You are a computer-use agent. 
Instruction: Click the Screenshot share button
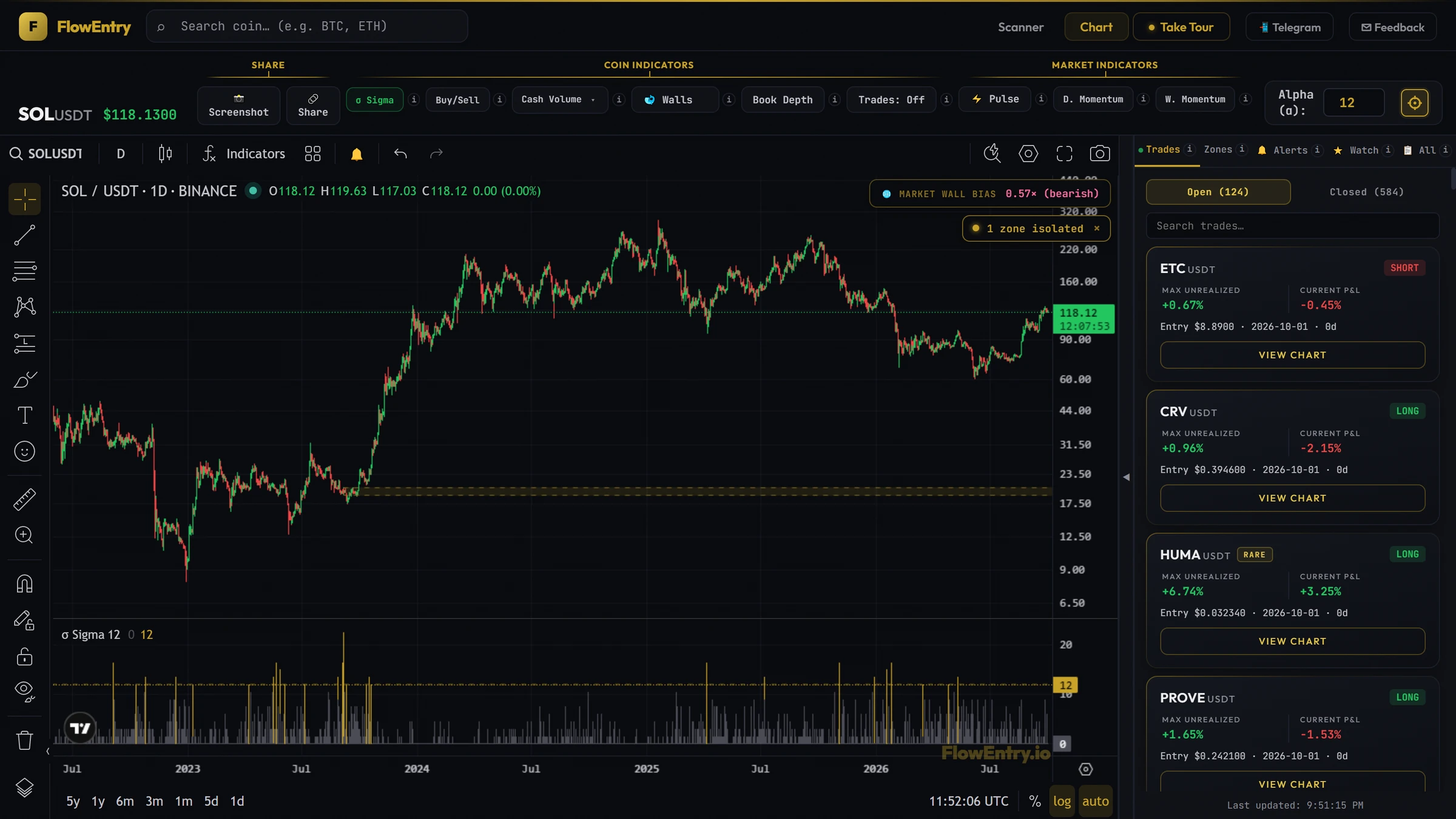(238, 106)
